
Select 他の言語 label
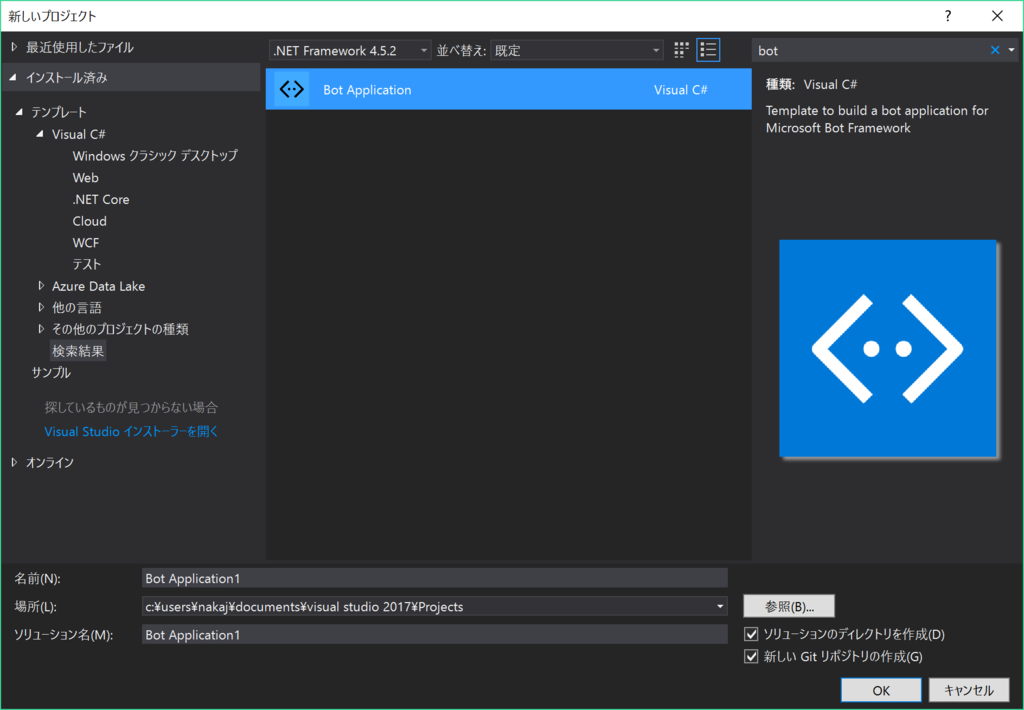click(77, 308)
